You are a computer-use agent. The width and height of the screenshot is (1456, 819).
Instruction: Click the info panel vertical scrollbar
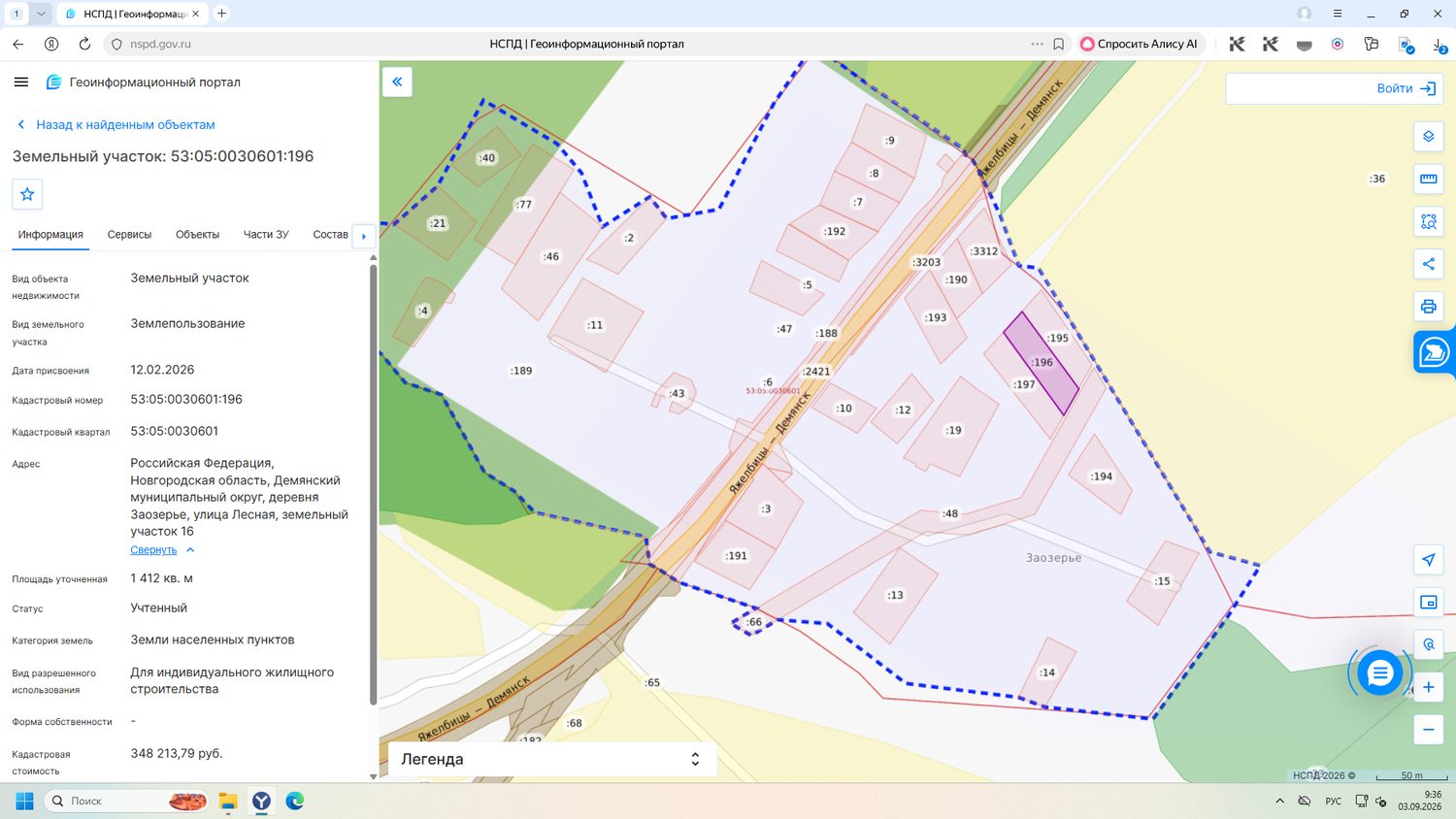(373, 485)
